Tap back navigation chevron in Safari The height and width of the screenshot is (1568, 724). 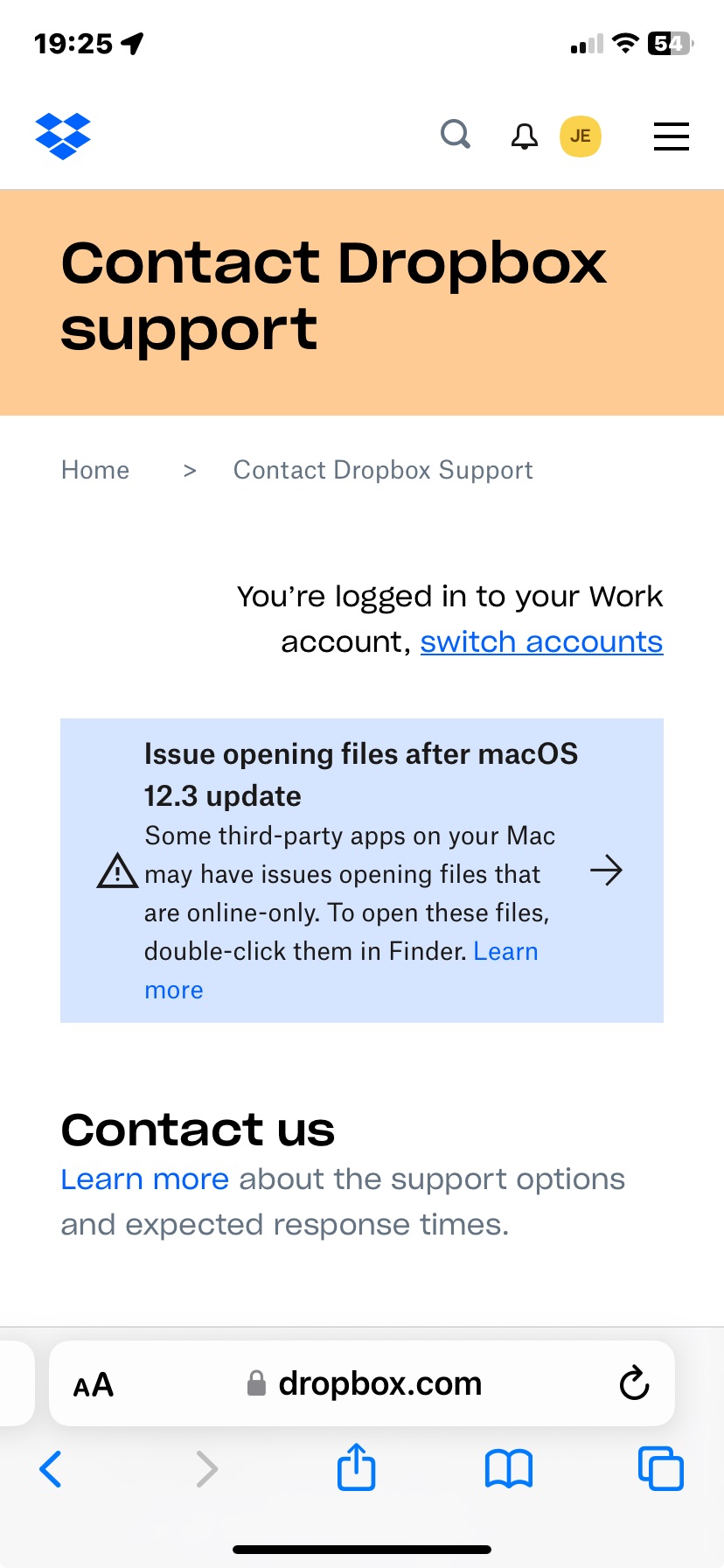pos(50,1470)
